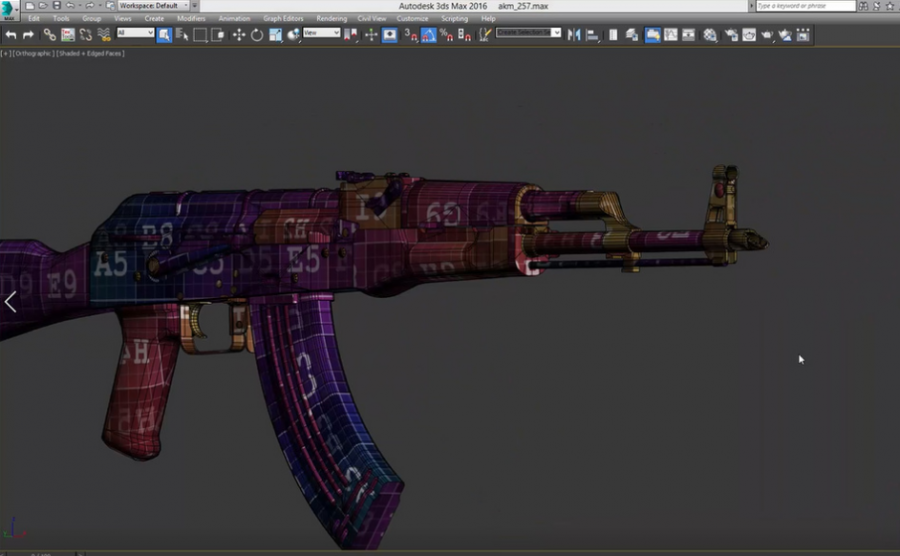Open the Customize menu
Screen dimensions: 900x556
pos(412,18)
